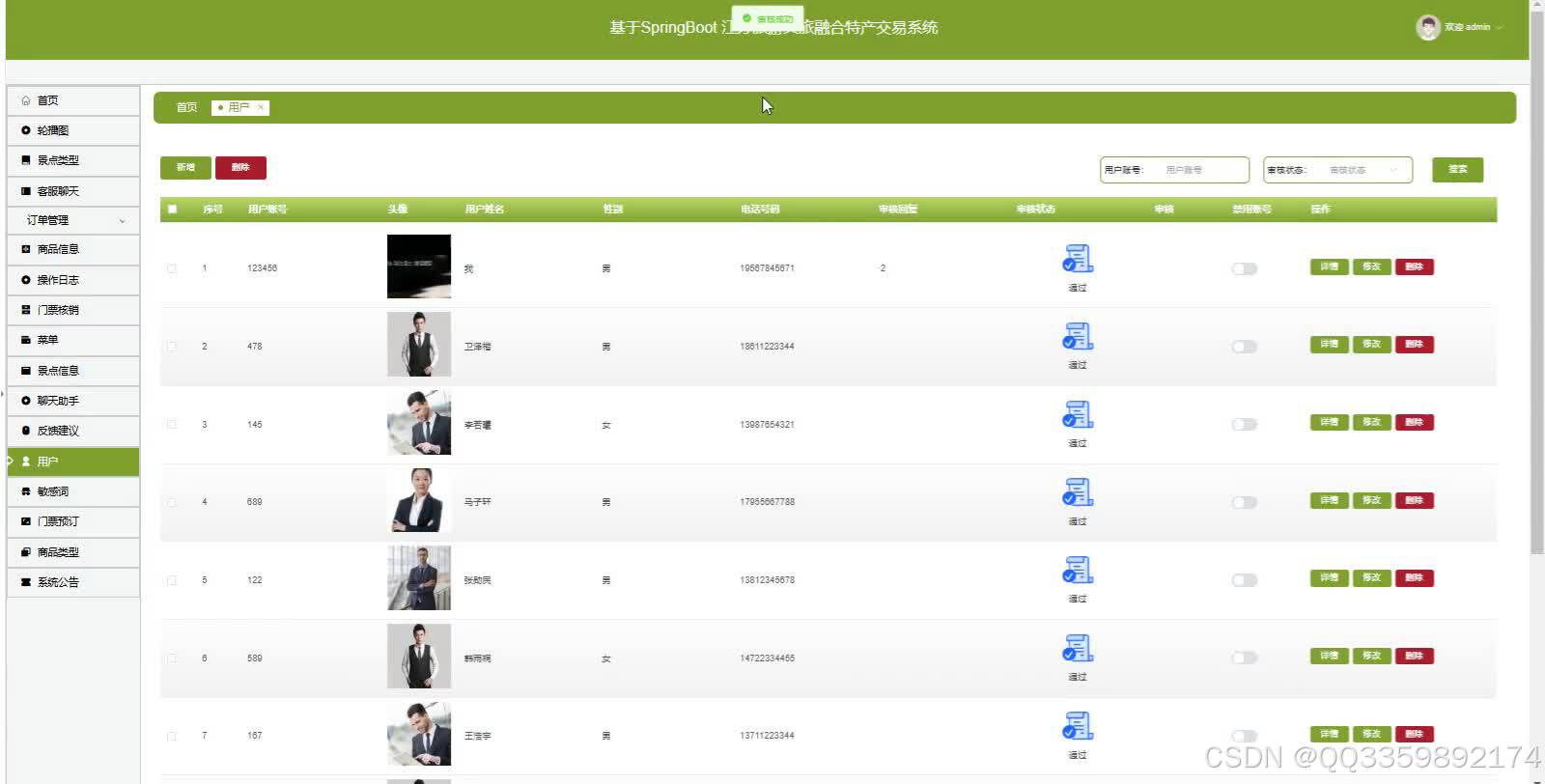Image resolution: width=1545 pixels, height=784 pixels.
Task: Expand the admin account dropdown arrow
Action: click(1500, 28)
